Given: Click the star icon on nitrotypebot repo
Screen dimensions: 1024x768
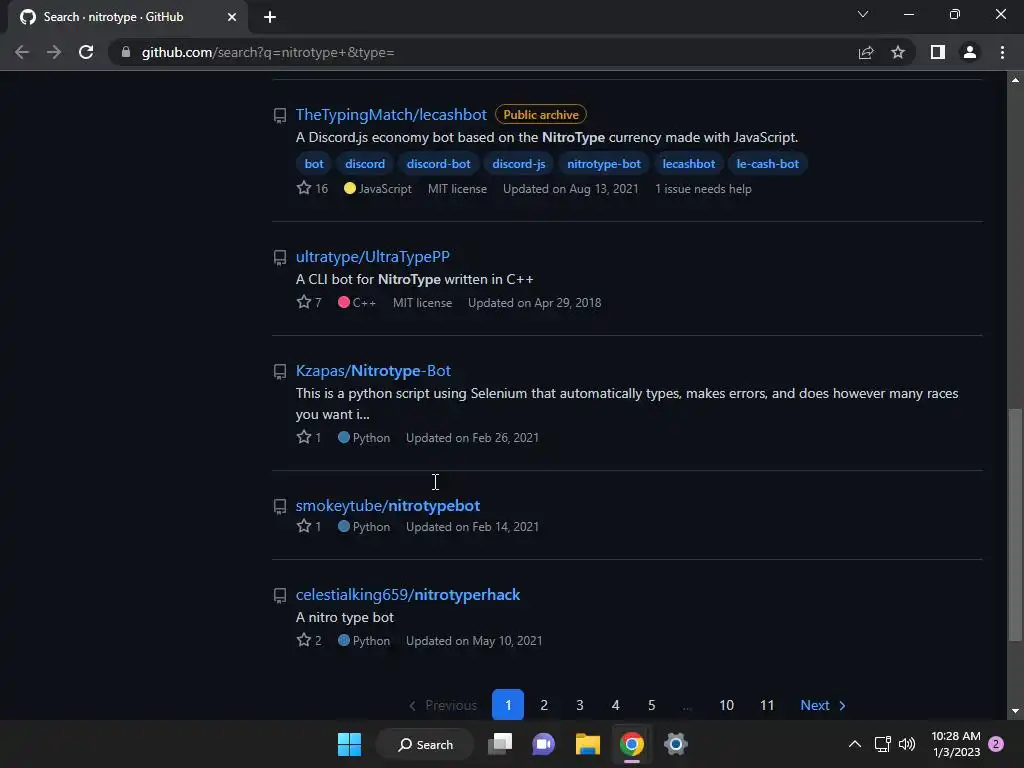Looking at the screenshot, I should click(304, 526).
